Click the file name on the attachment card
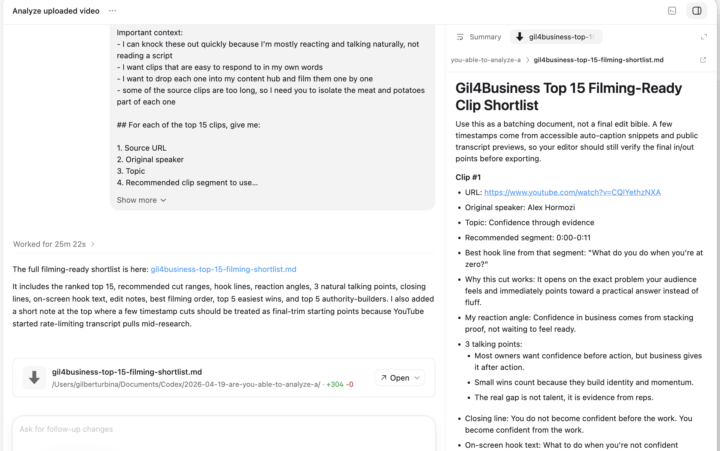 click(127, 372)
